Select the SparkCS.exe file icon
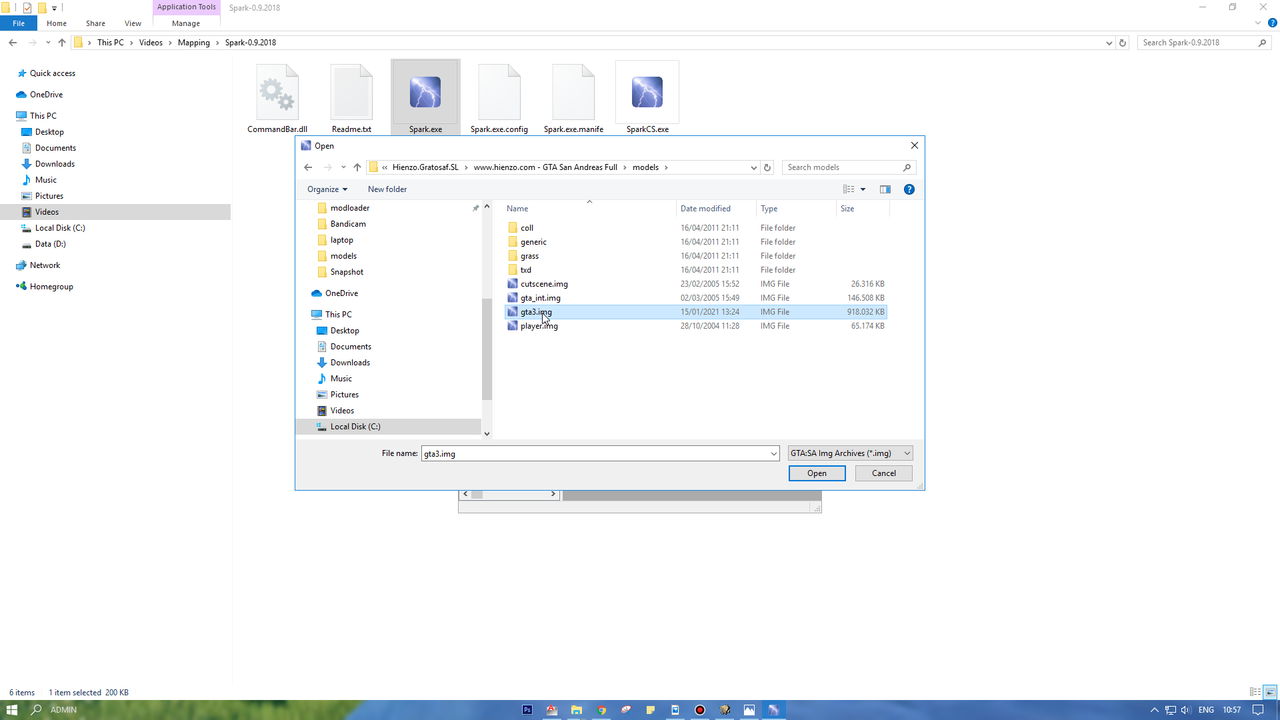This screenshot has width=1280, height=720. point(647,92)
